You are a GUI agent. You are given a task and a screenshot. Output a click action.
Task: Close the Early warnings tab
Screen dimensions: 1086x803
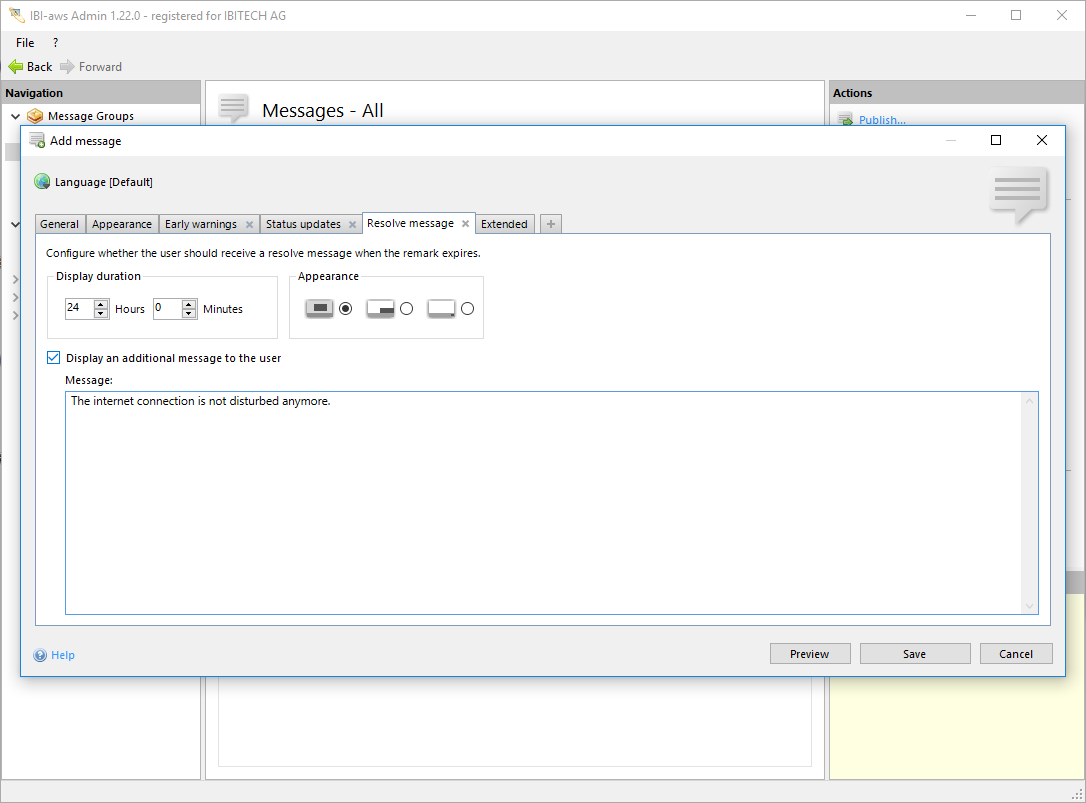click(x=249, y=225)
